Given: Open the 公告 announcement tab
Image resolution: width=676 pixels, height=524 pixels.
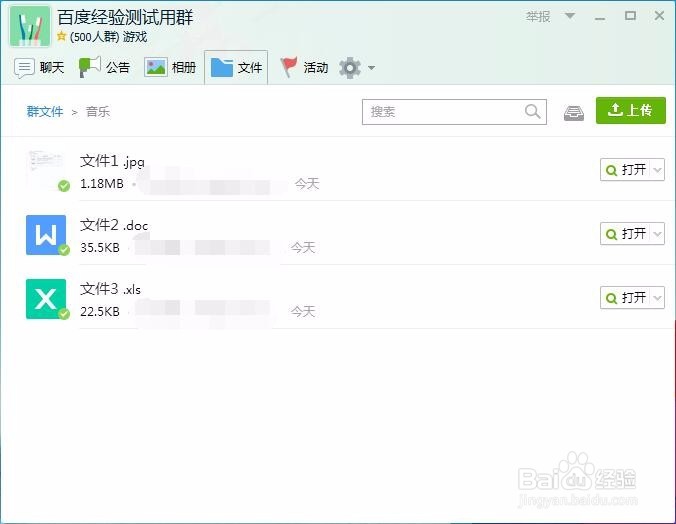Looking at the screenshot, I should (x=104, y=67).
